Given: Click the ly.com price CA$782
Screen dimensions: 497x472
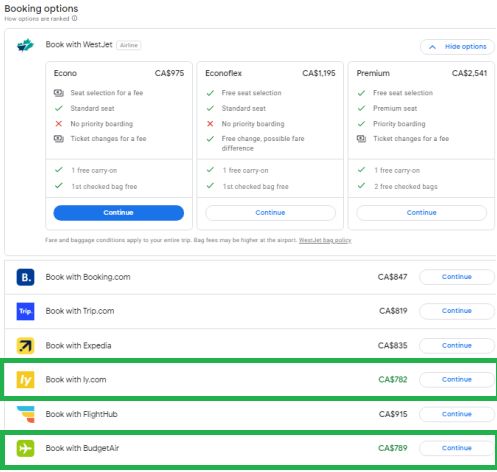Looking at the screenshot, I should (x=393, y=380).
